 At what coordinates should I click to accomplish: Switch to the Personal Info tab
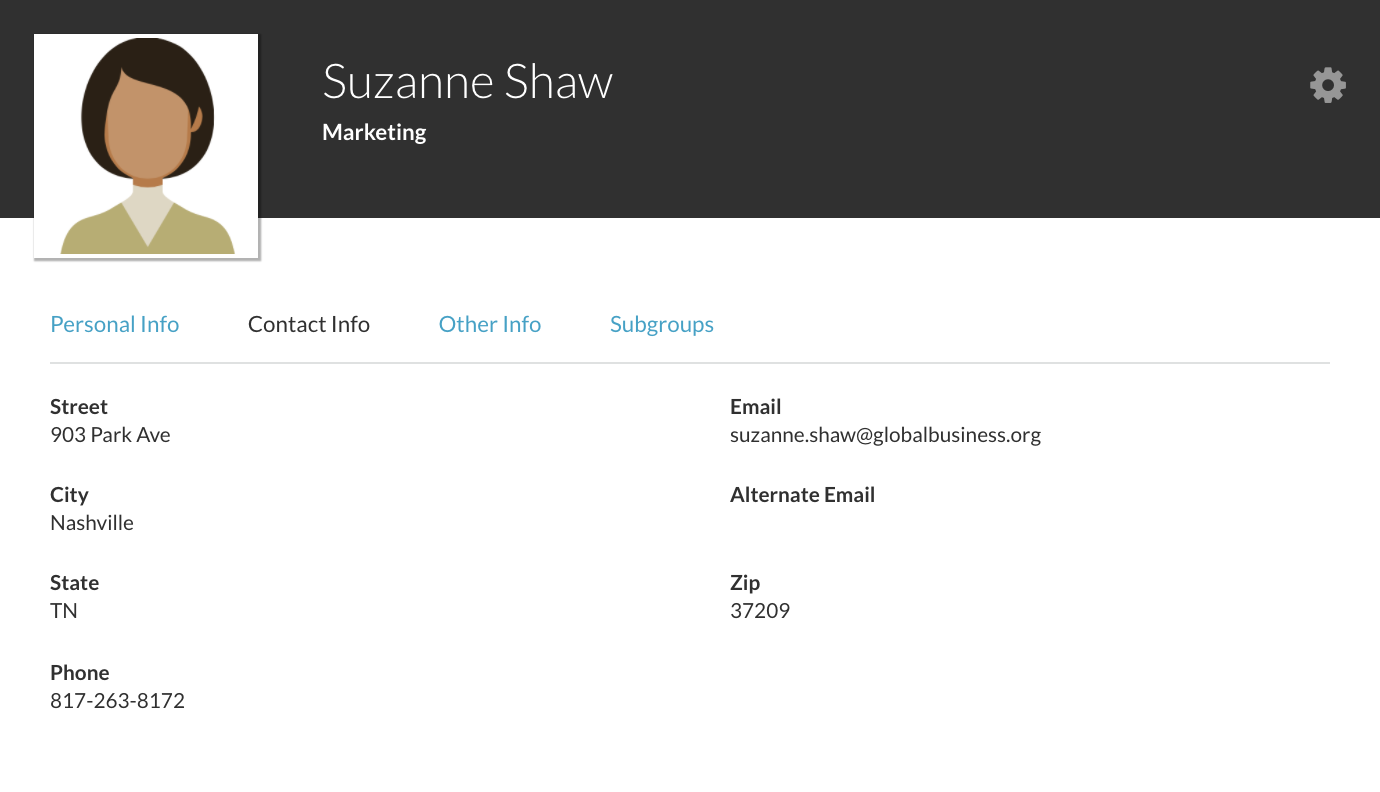point(115,324)
